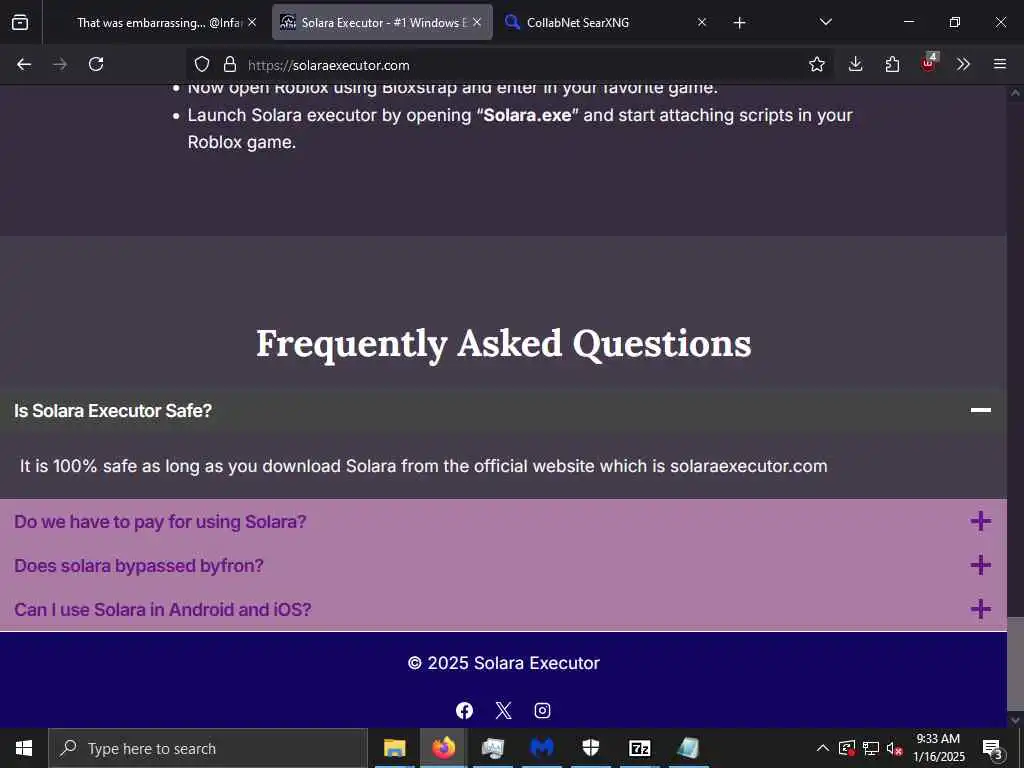Viewport: 1024px width, 768px height.
Task: Click the network status tray icon
Action: click(871, 748)
